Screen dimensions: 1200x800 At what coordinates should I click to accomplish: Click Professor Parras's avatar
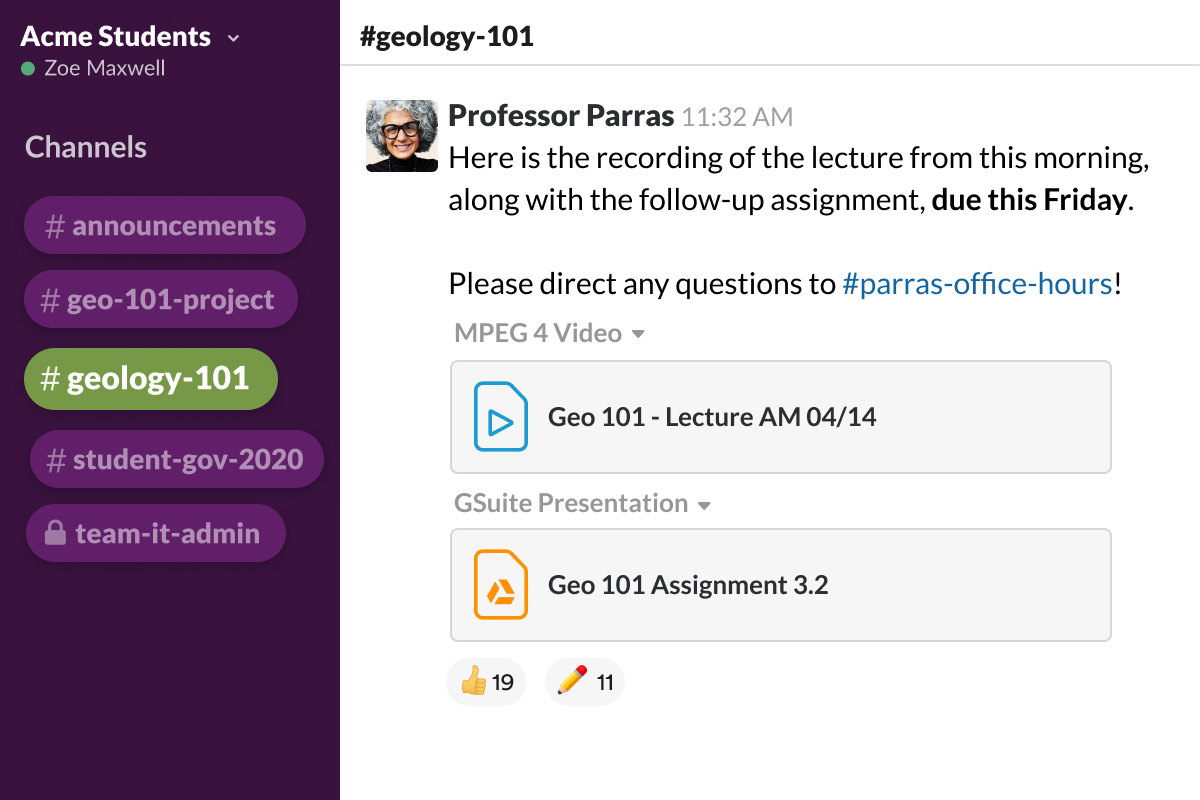pyautogui.click(x=401, y=135)
